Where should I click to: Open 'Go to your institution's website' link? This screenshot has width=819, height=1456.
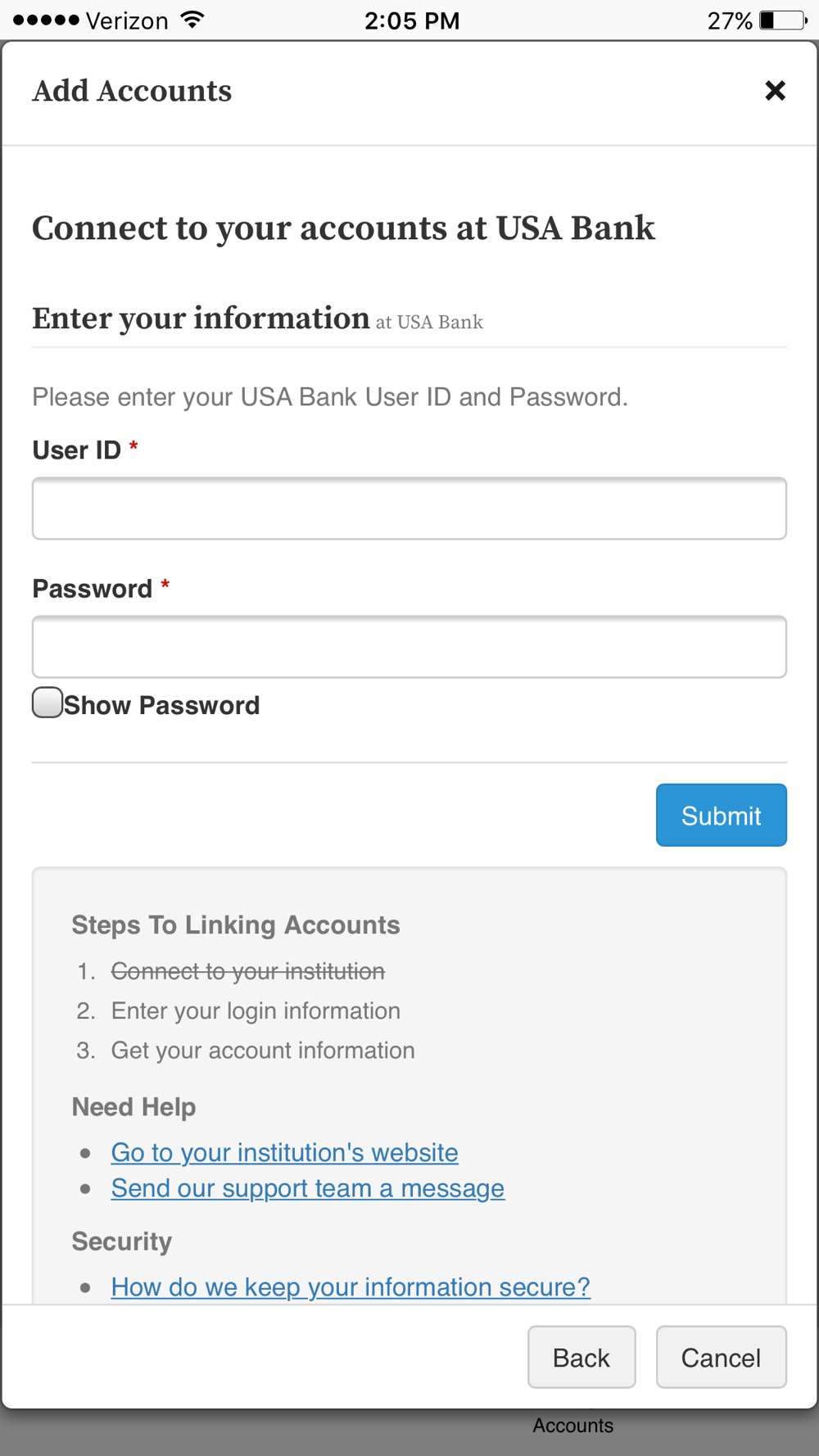point(284,1152)
